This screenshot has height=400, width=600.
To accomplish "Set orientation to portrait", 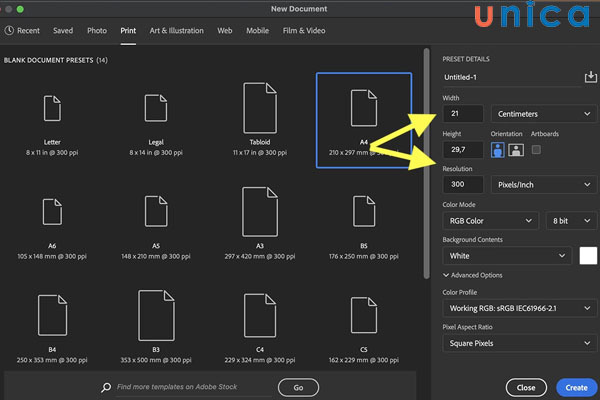I will pyautogui.click(x=498, y=150).
